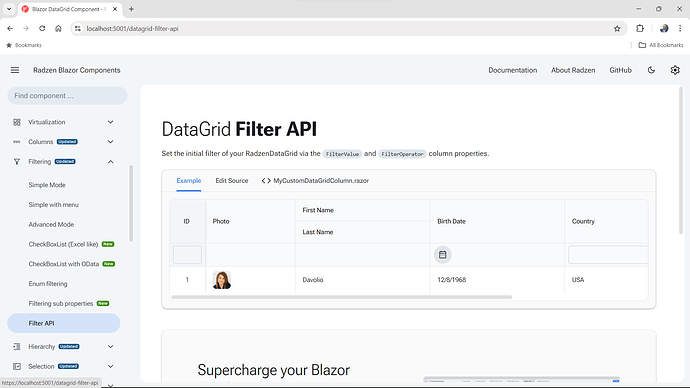This screenshot has width=690, height=388.
Task: Switch to the Example tab
Action: point(189,180)
